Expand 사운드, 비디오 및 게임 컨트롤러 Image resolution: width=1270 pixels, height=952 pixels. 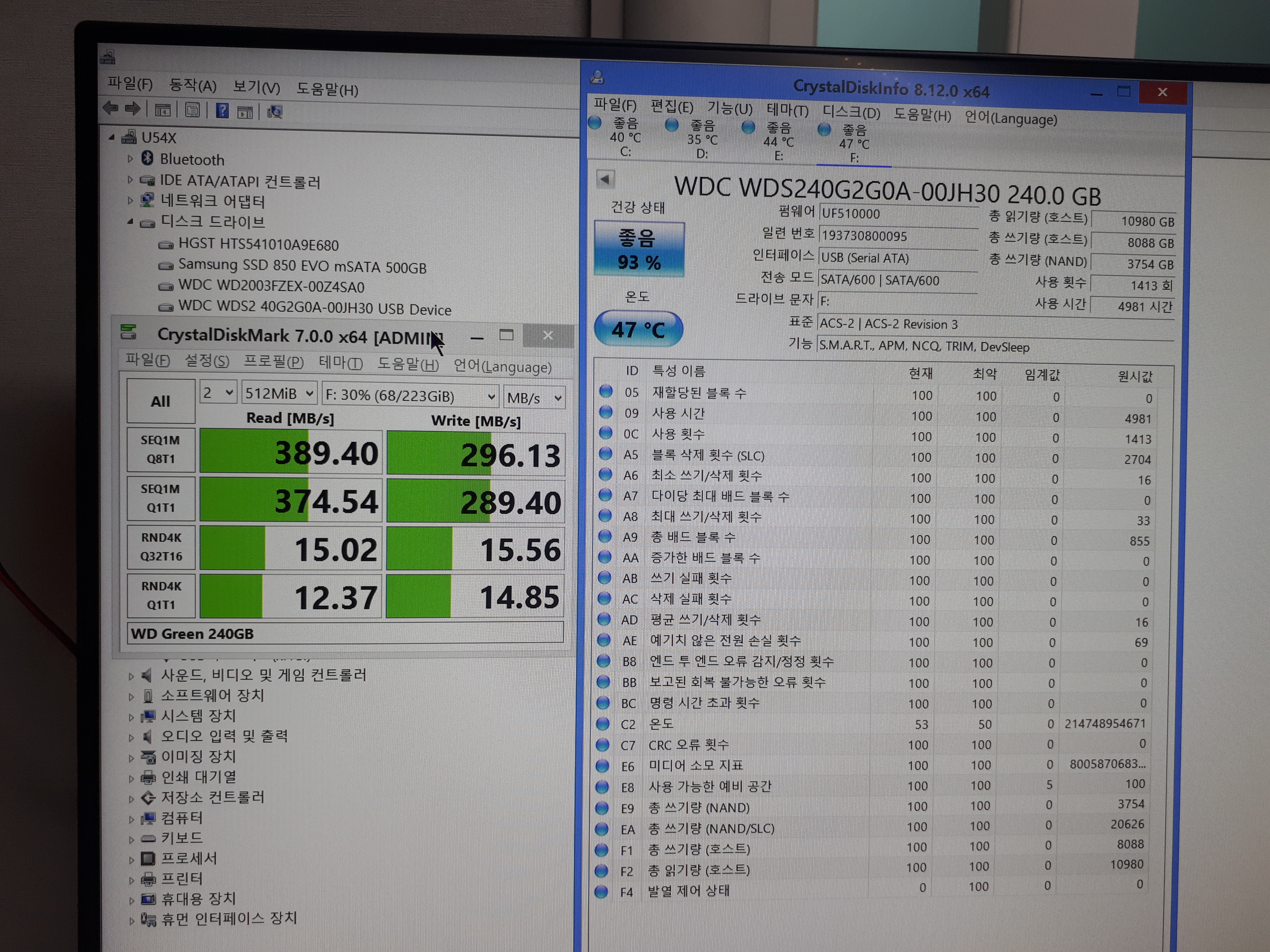coord(131,676)
